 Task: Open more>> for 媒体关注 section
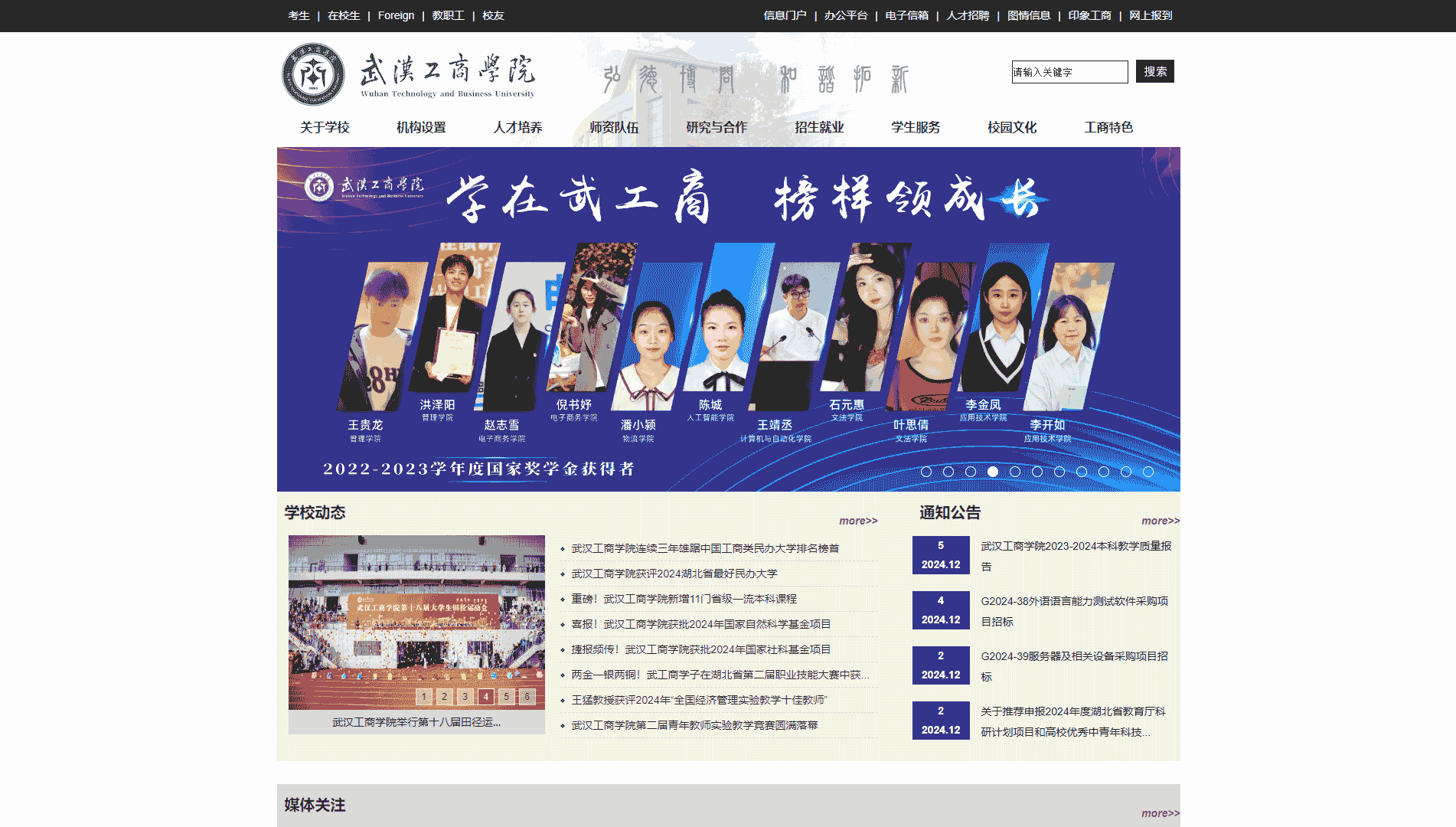click(x=1161, y=813)
